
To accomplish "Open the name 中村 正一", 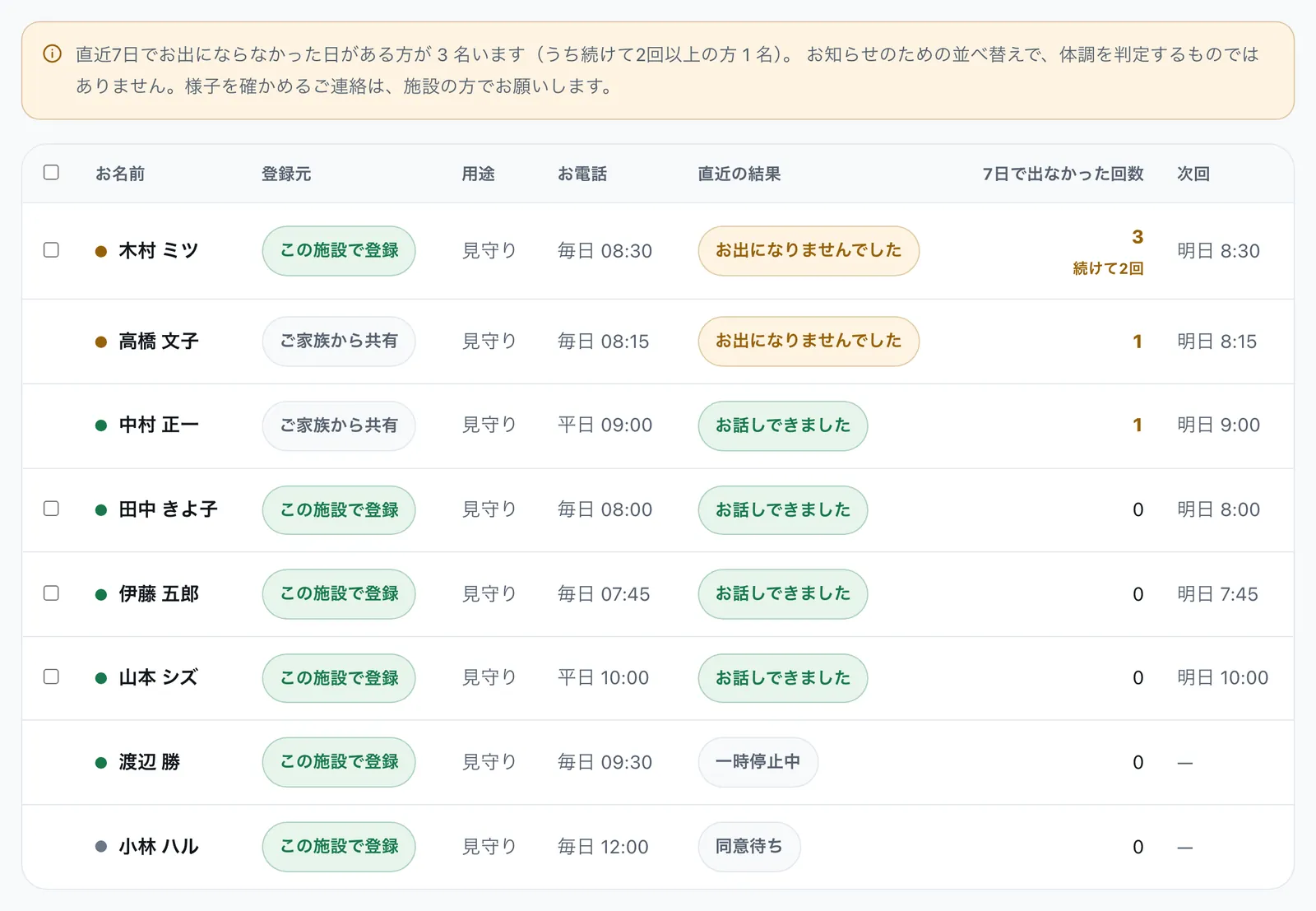I will point(159,425).
